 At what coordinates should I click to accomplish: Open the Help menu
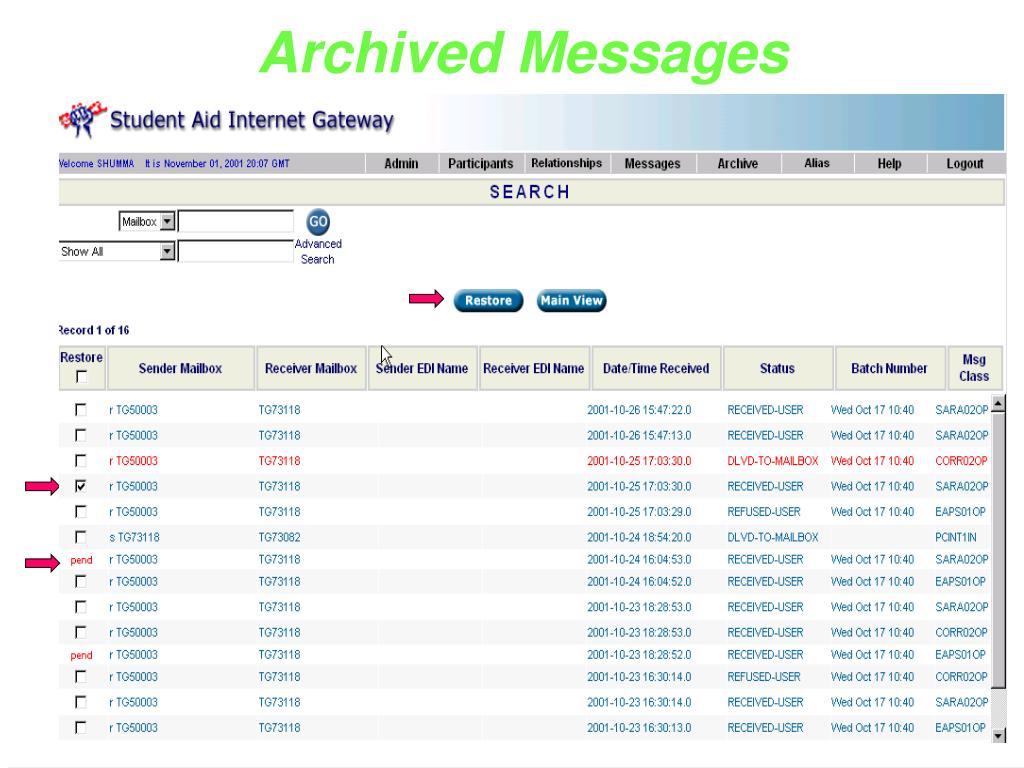coord(889,163)
